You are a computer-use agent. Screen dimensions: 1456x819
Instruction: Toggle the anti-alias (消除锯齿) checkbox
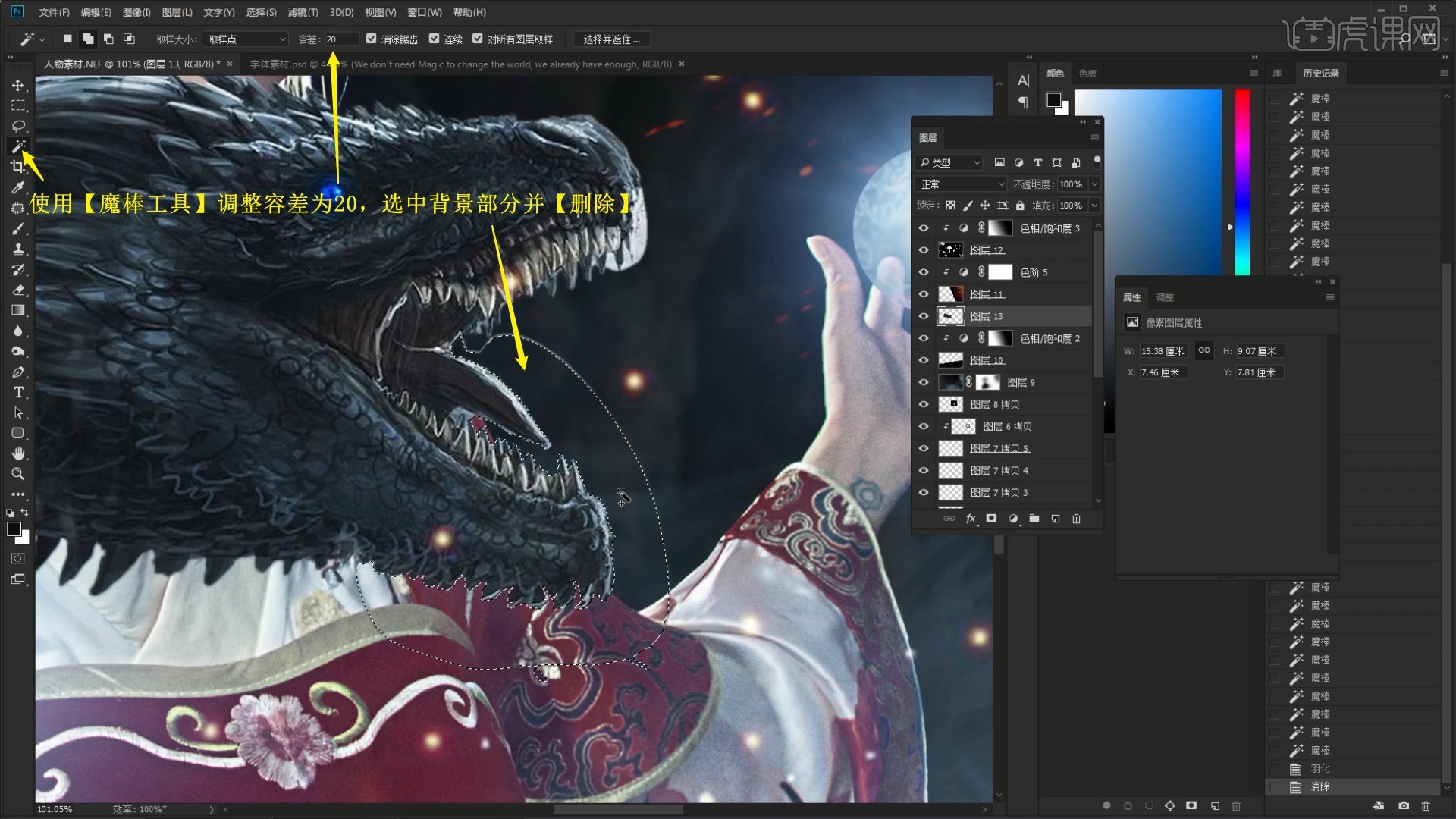pos(371,39)
